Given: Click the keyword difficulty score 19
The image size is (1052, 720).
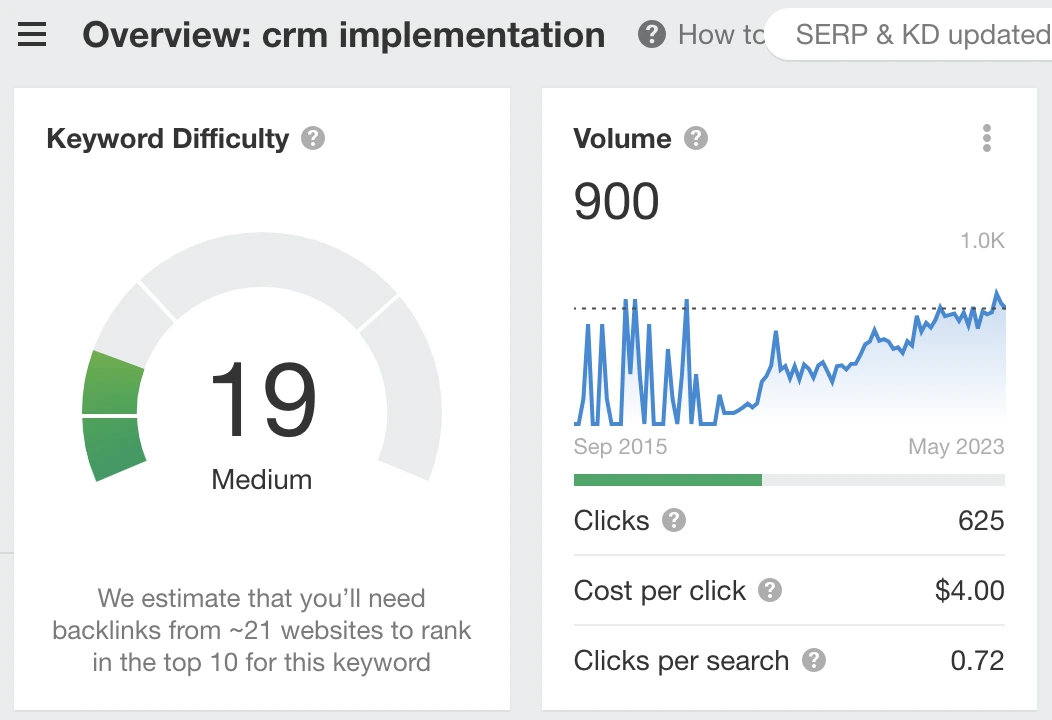Looking at the screenshot, I should tap(262, 400).
